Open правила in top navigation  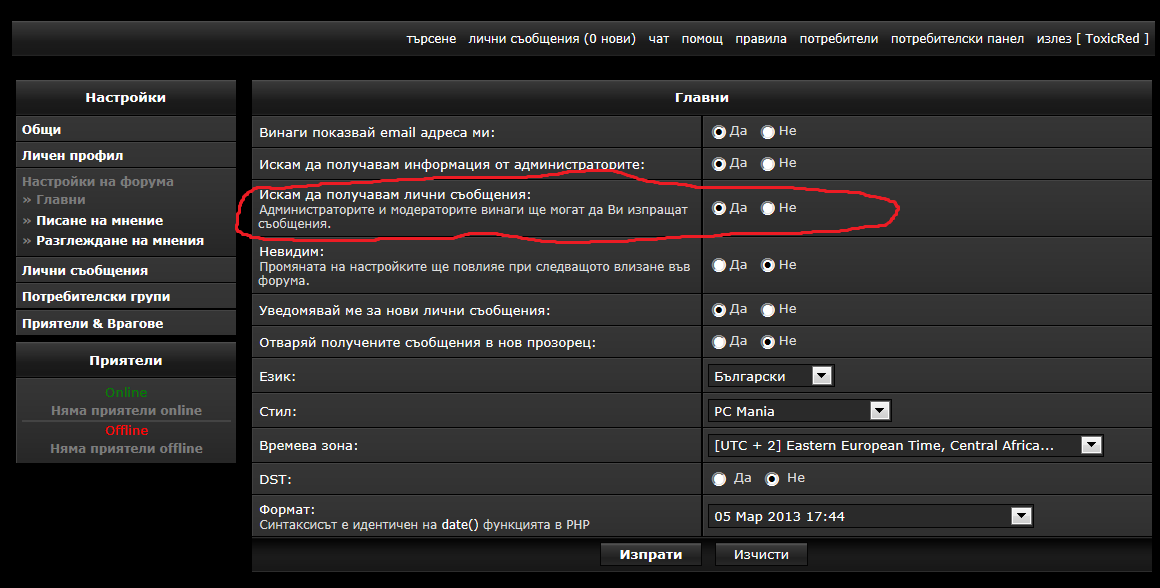click(x=761, y=38)
